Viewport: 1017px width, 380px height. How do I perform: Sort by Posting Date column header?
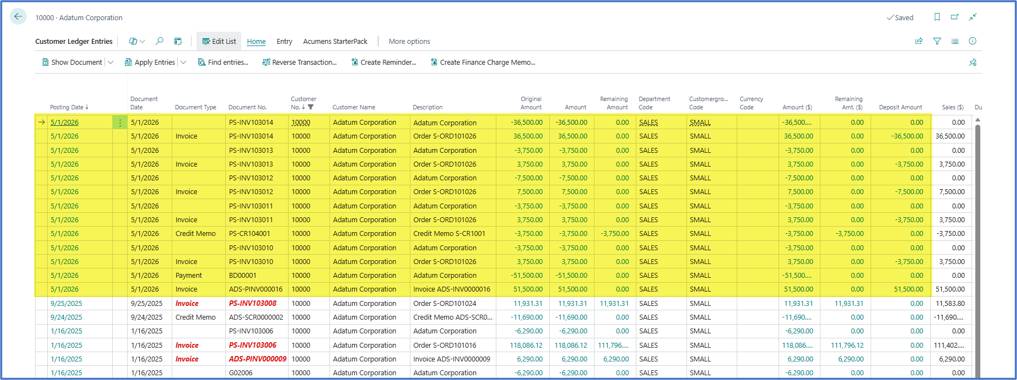click(x=69, y=107)
